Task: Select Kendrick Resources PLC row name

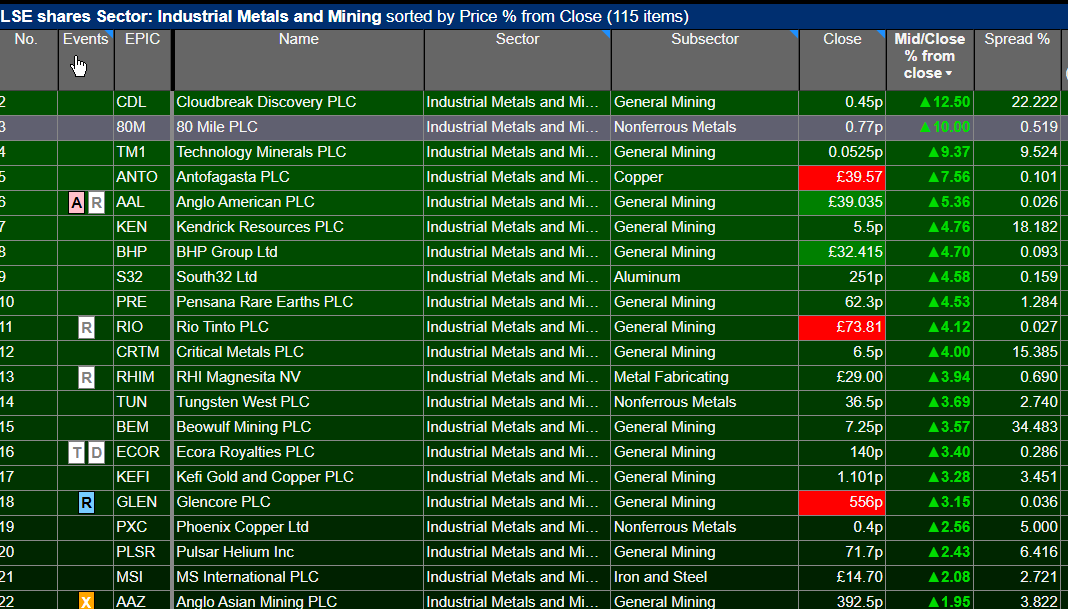Action: click(260, 227)
